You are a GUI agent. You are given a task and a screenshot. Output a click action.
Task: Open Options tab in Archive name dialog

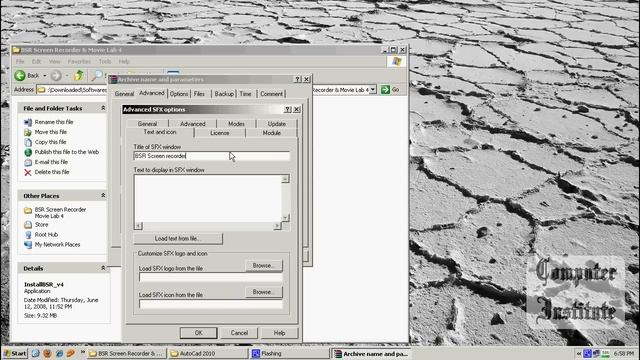pyautogui.click(x=179, y=94)
